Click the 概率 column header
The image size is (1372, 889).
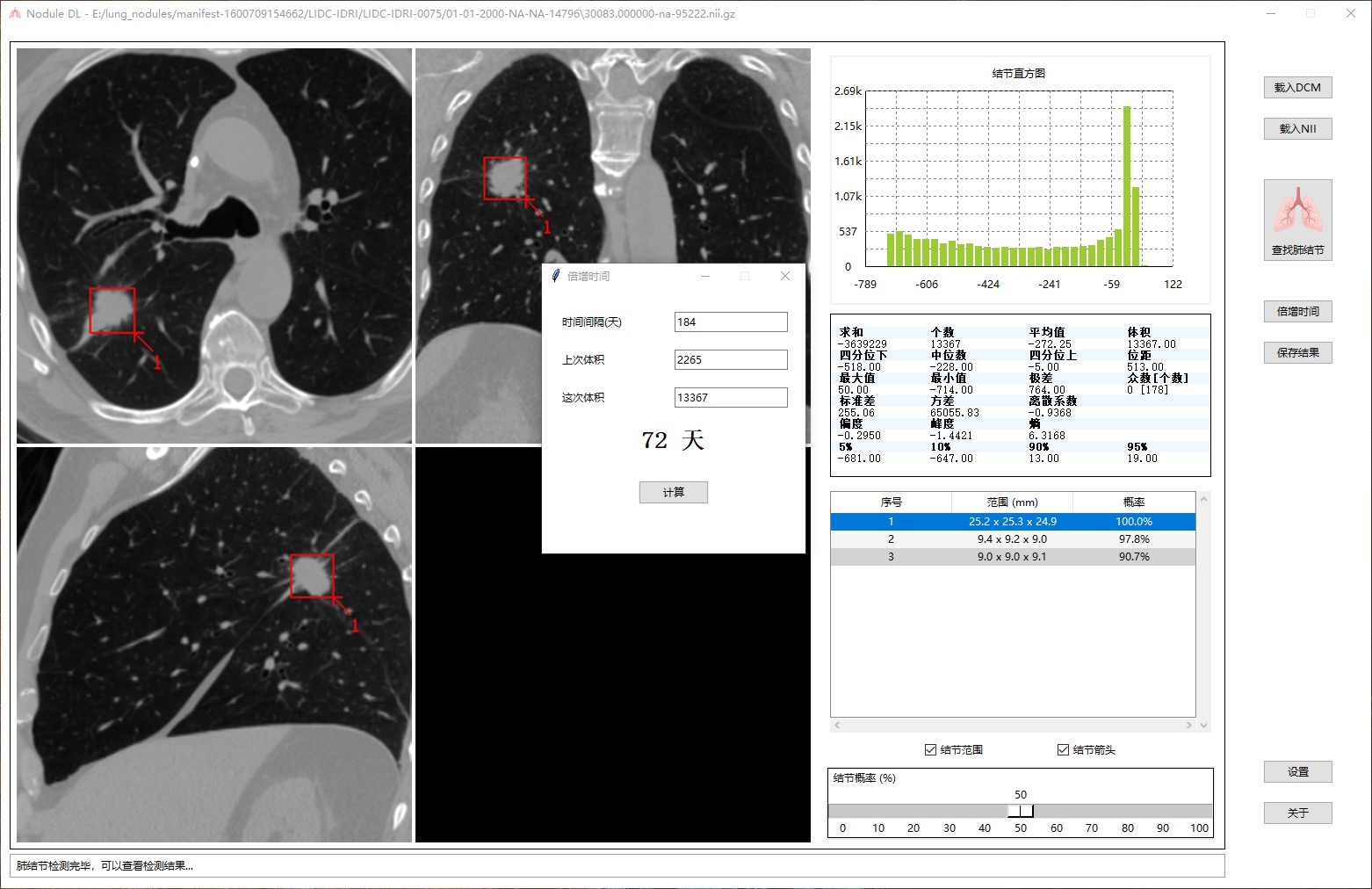coord(1134,502)
